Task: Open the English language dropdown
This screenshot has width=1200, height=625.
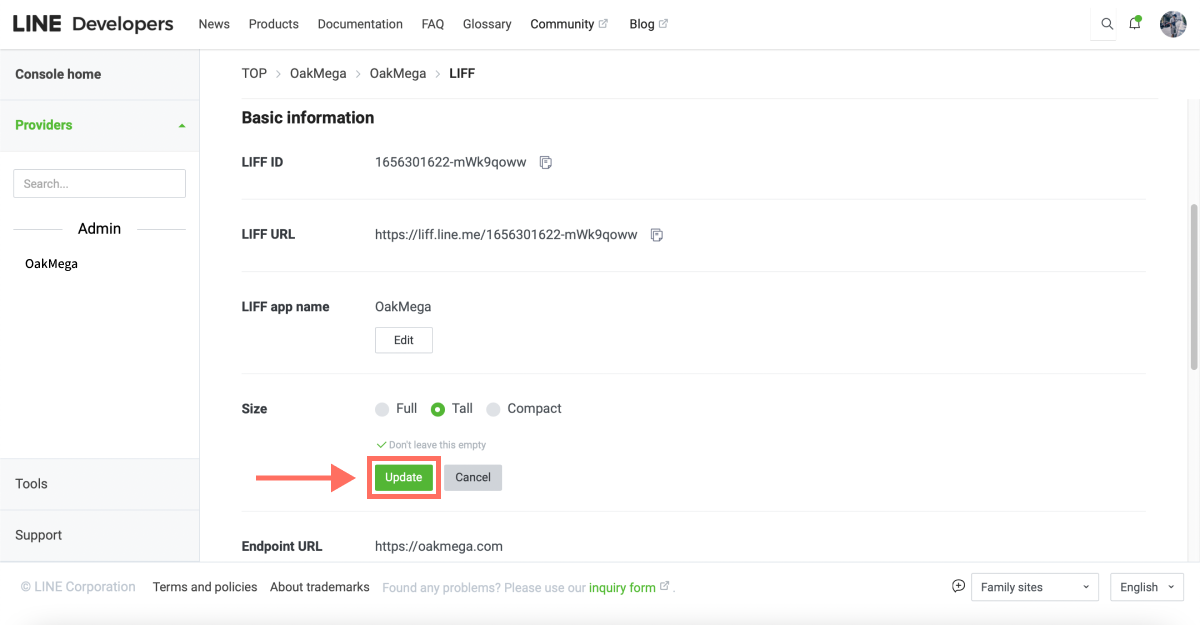Action: 1147,587
